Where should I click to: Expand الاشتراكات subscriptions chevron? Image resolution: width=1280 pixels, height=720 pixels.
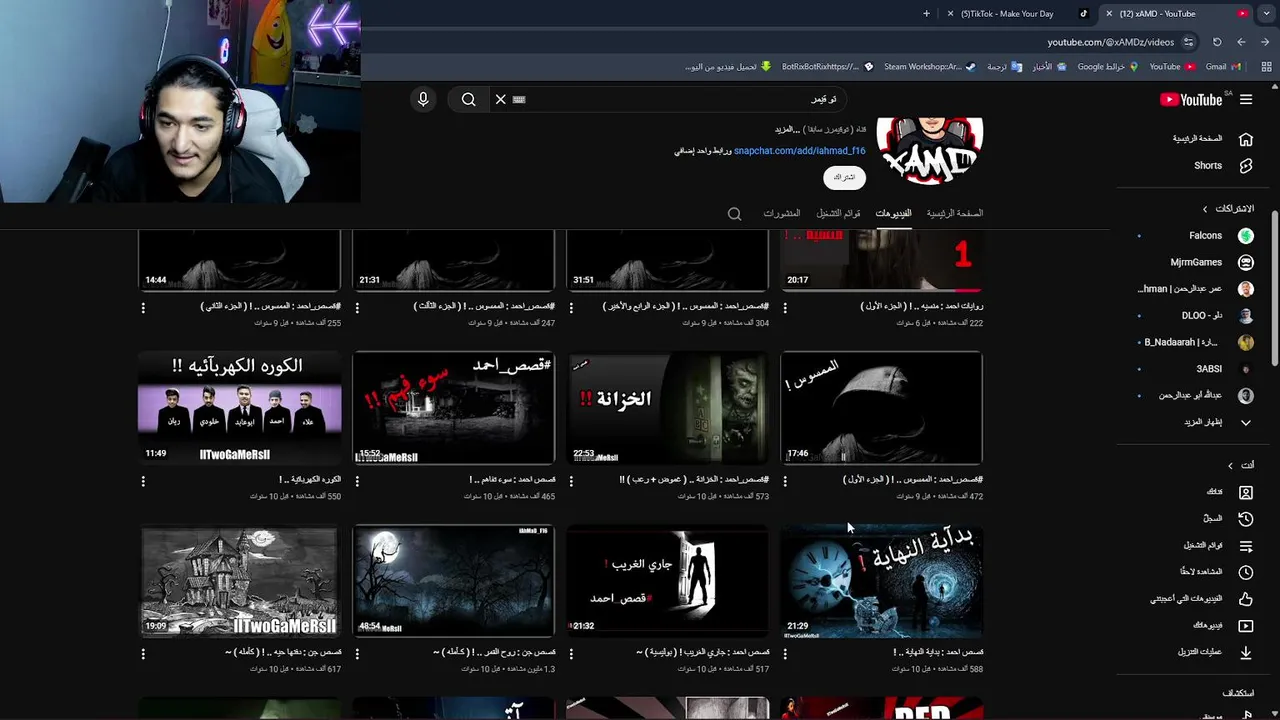1205,209
